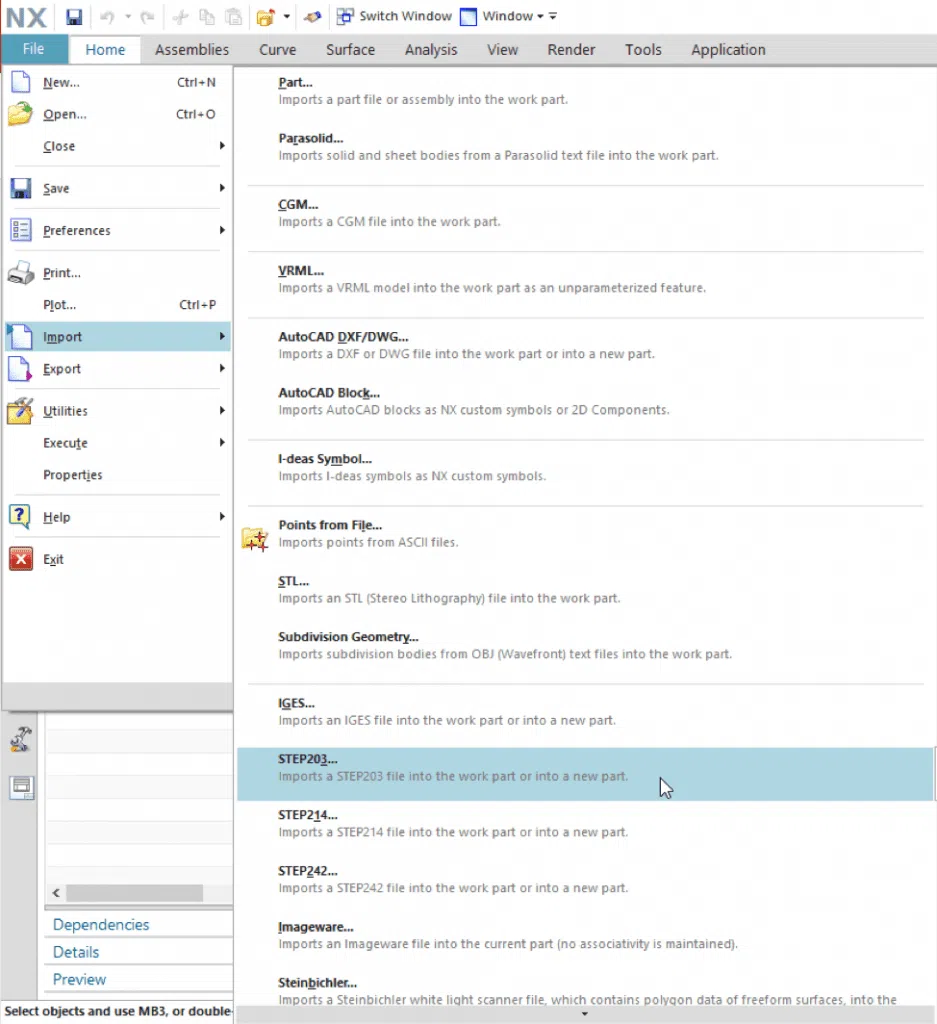Switch to the Curve tab
937x1024 pixels.
278,50
